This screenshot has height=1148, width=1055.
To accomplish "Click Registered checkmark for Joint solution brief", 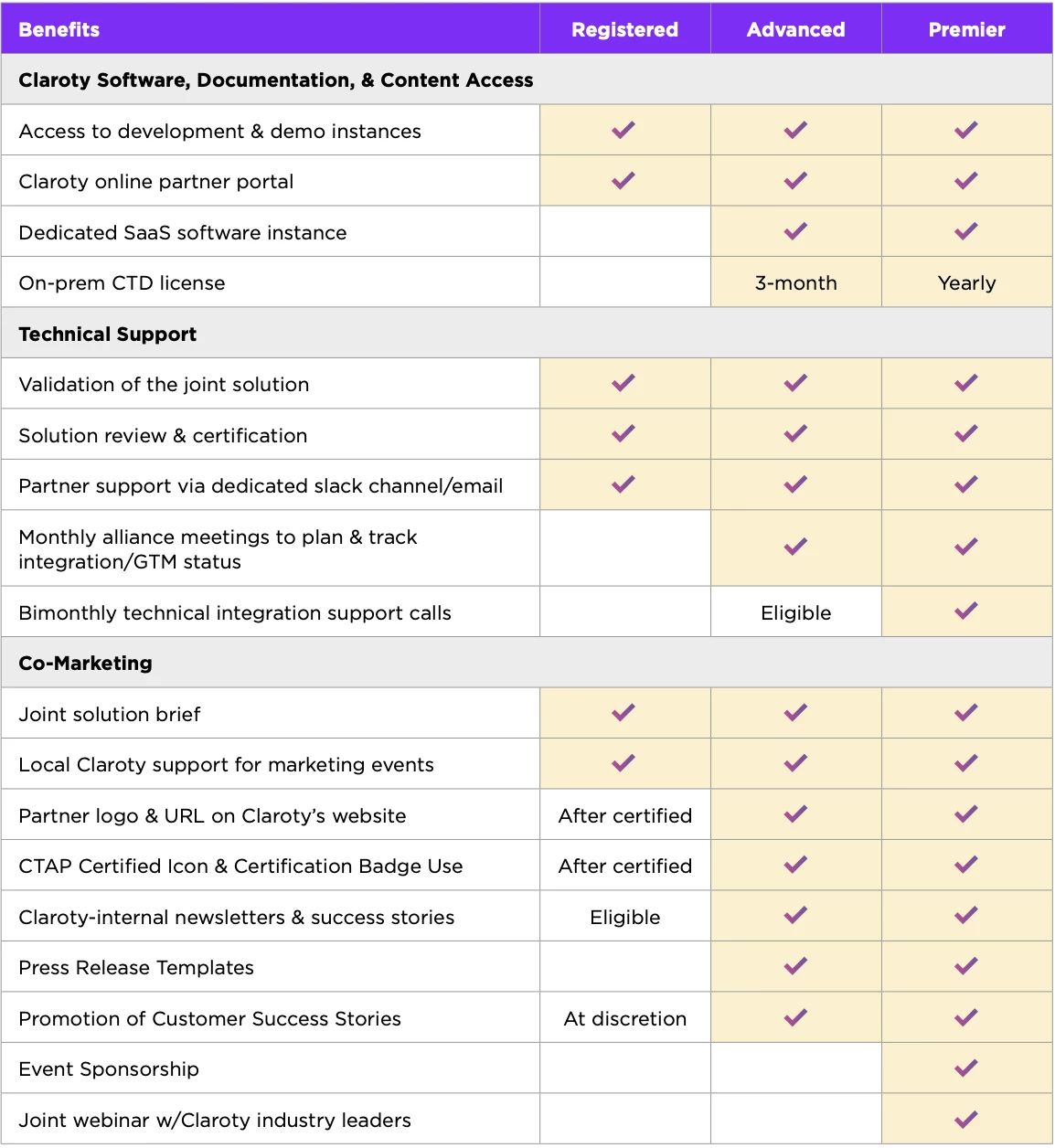I will [x=623, y=713].
